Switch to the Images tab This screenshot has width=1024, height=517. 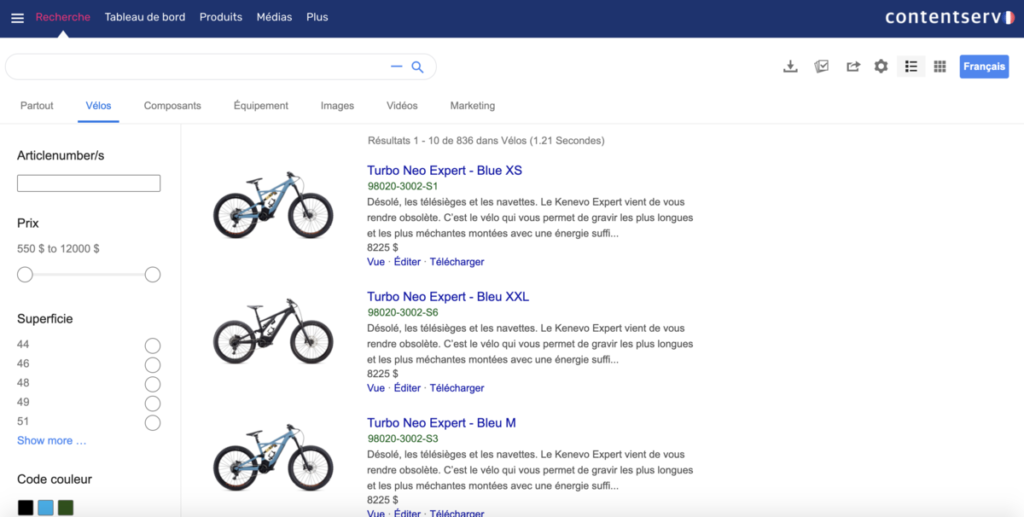click(337, 106)
